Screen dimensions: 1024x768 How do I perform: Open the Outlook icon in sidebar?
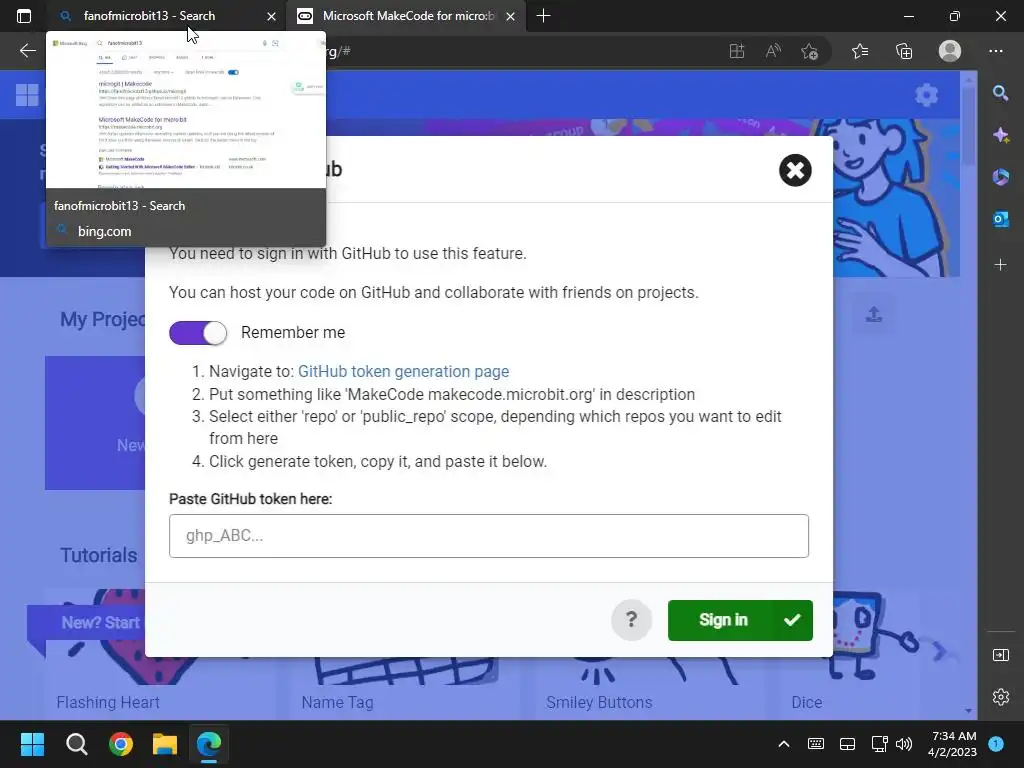tap(1000, 219)
